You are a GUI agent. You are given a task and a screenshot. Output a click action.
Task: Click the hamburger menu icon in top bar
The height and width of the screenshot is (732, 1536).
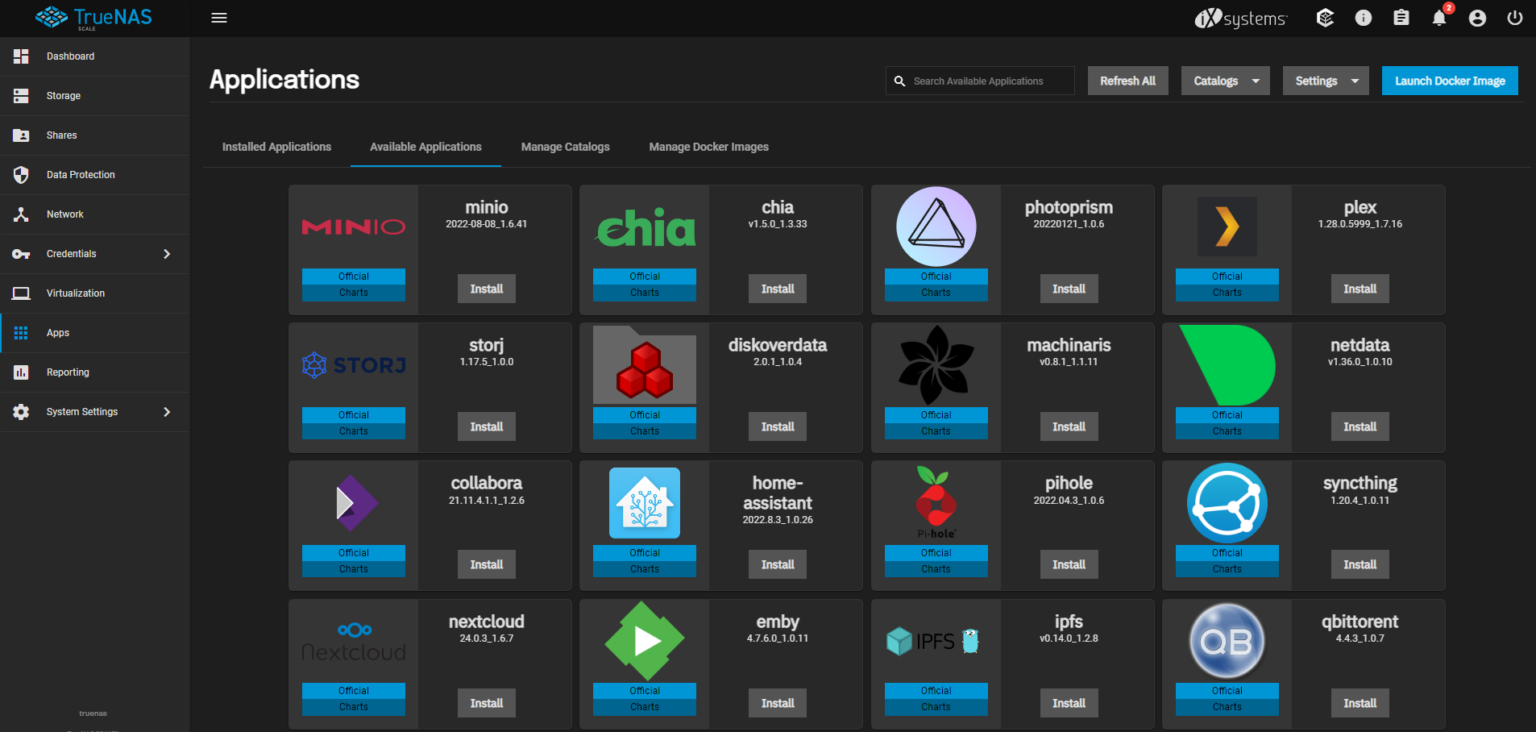pyautogui.click(x=219, y=18)
